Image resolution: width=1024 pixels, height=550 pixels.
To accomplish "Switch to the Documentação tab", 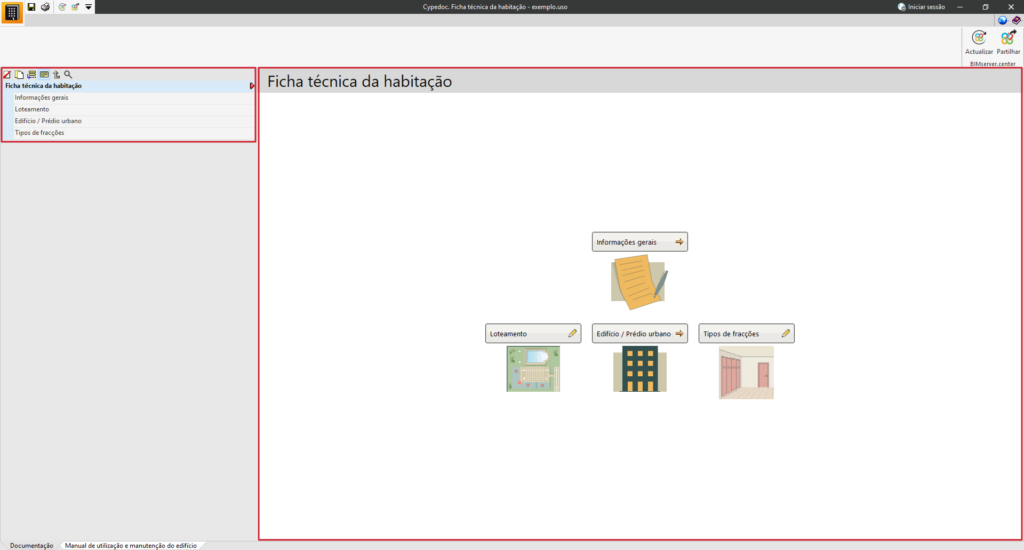I will pyautogui.click(x=31, y=545).
